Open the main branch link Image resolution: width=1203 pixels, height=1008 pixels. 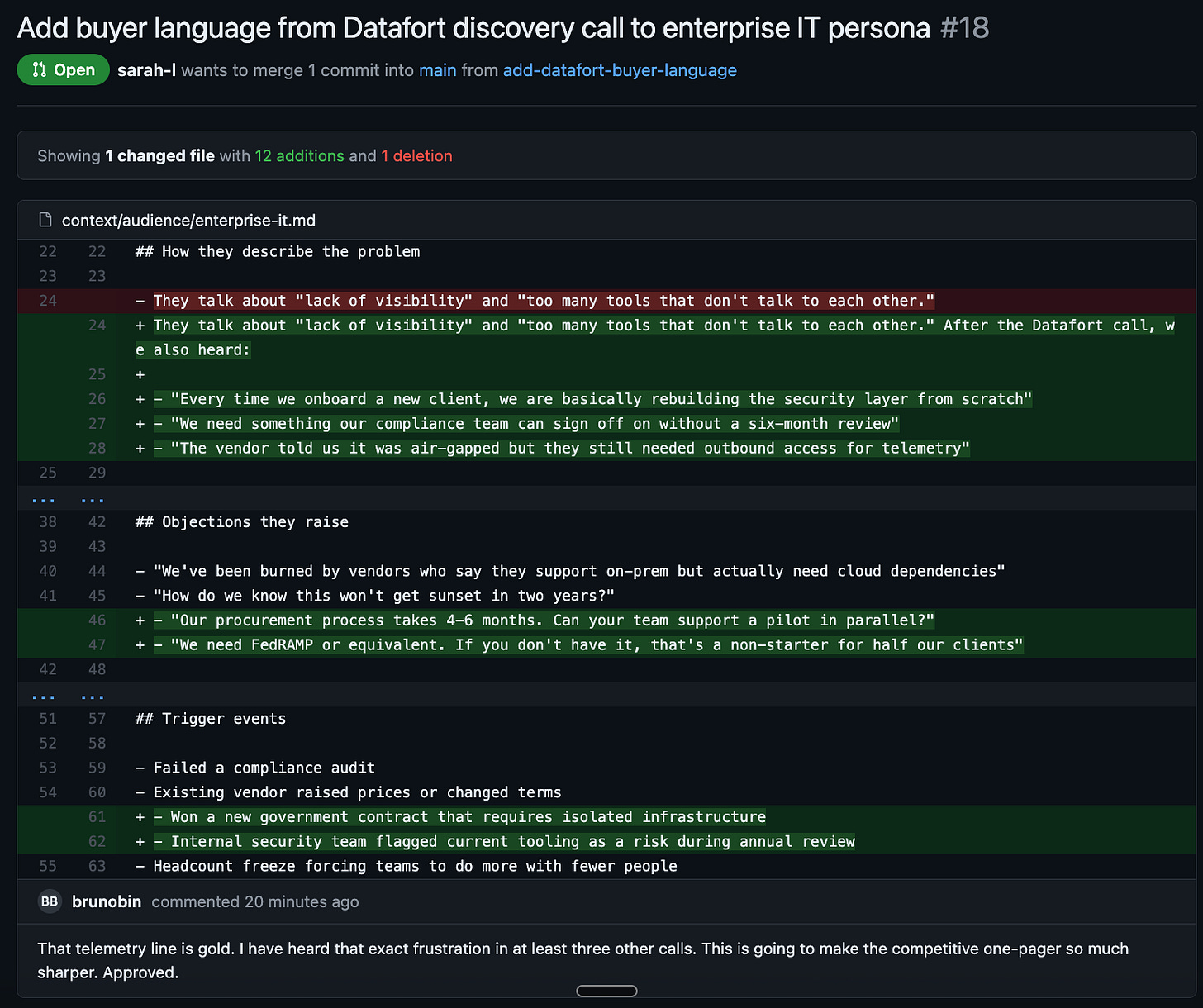pos(437,70)
